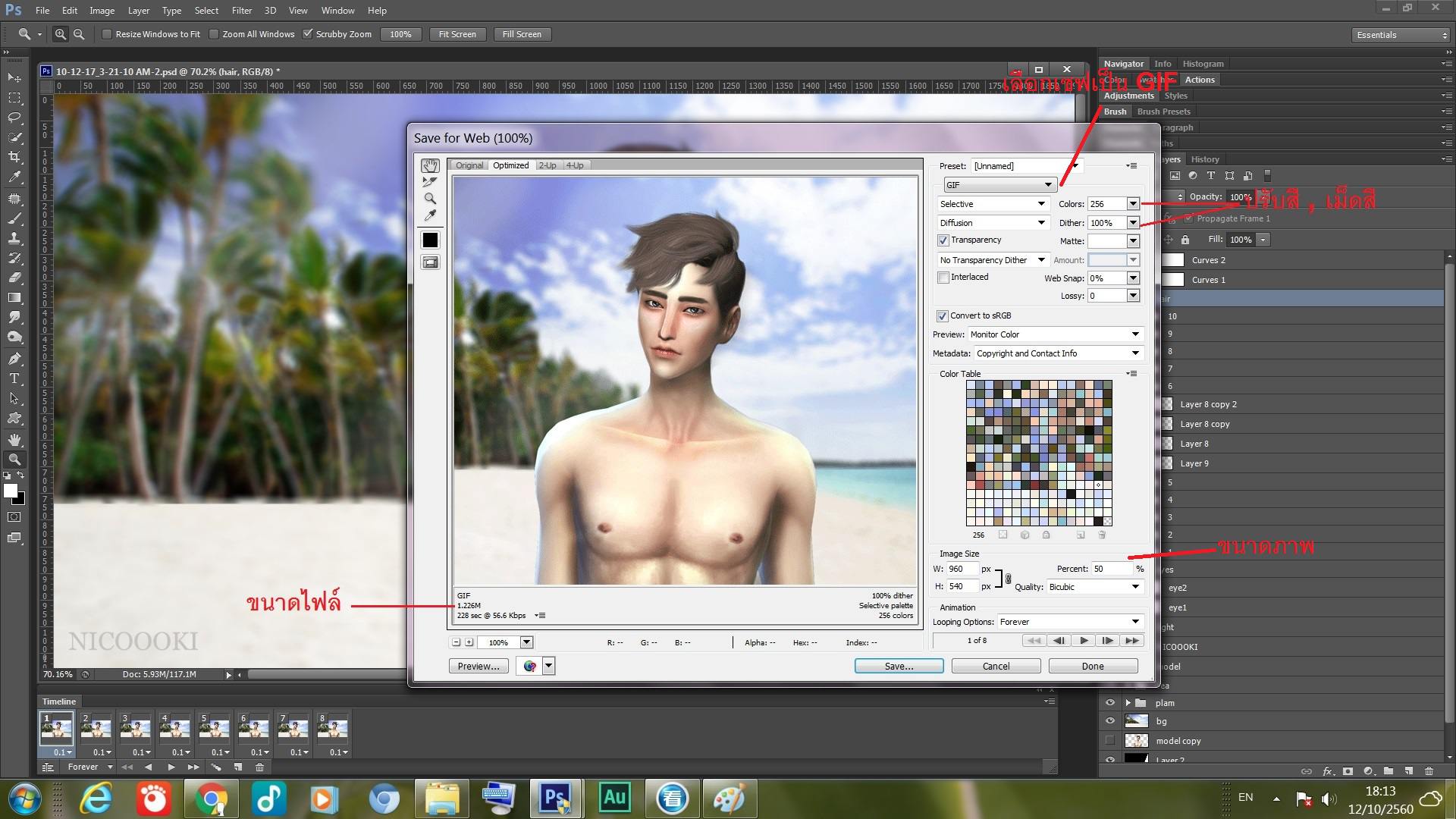Click the Fill Screen button
This screenshot has width=1456, height=819.
click(x=522, y=34)
